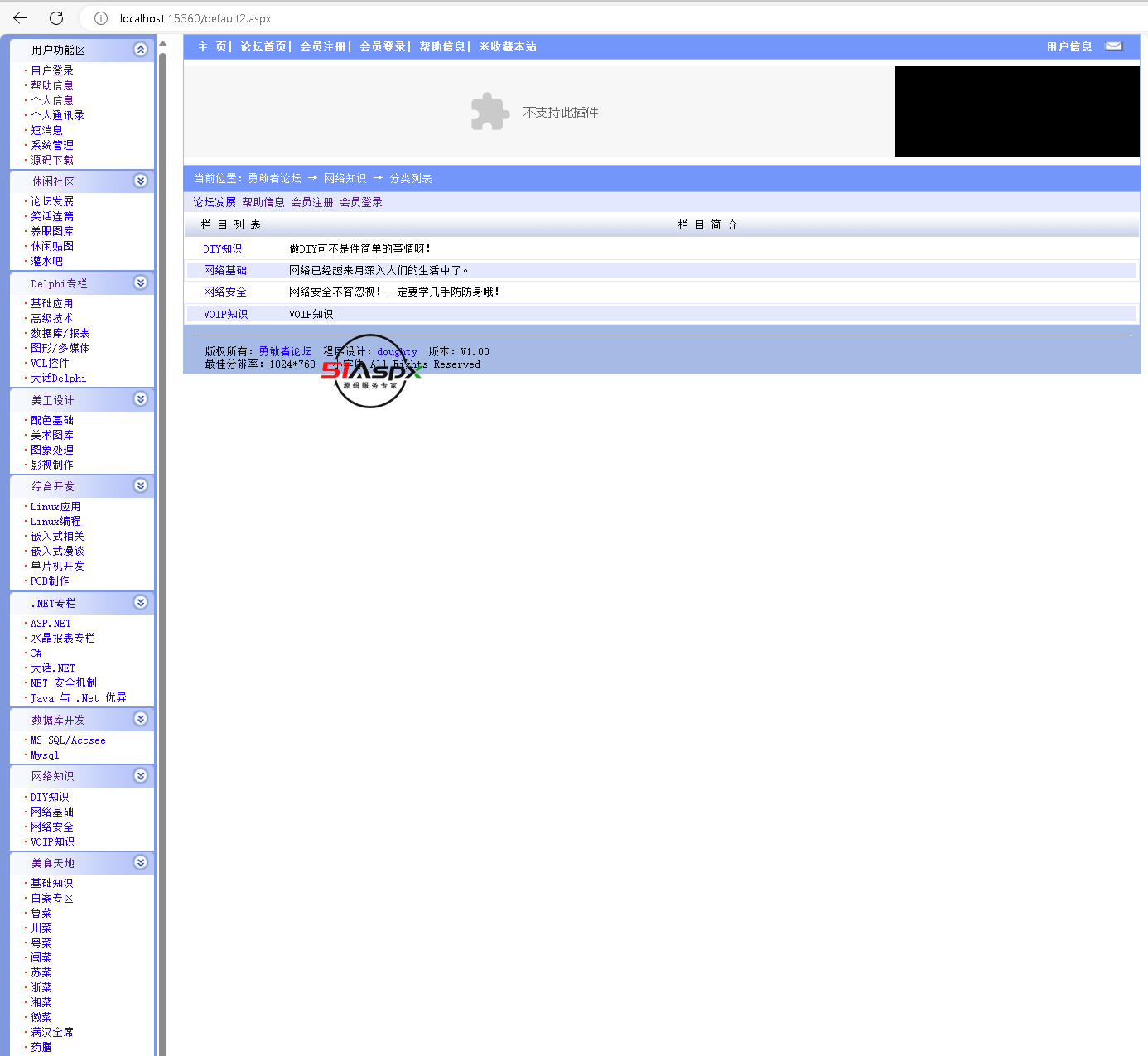Toggle the 美工设计 section chevron
The image size is (1148, 1056).
[141, 399]
